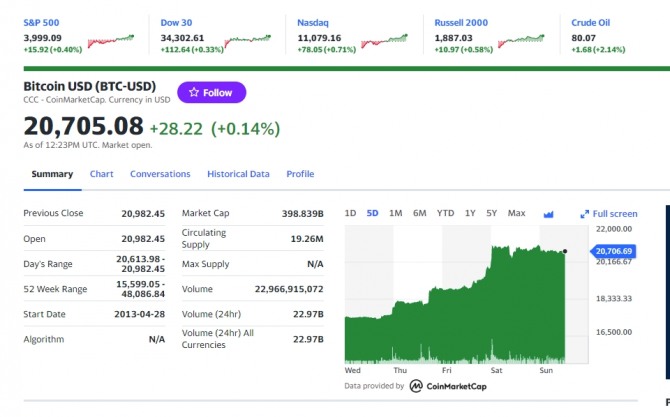
Task: Go to the Profile tab
Action: 300,174
